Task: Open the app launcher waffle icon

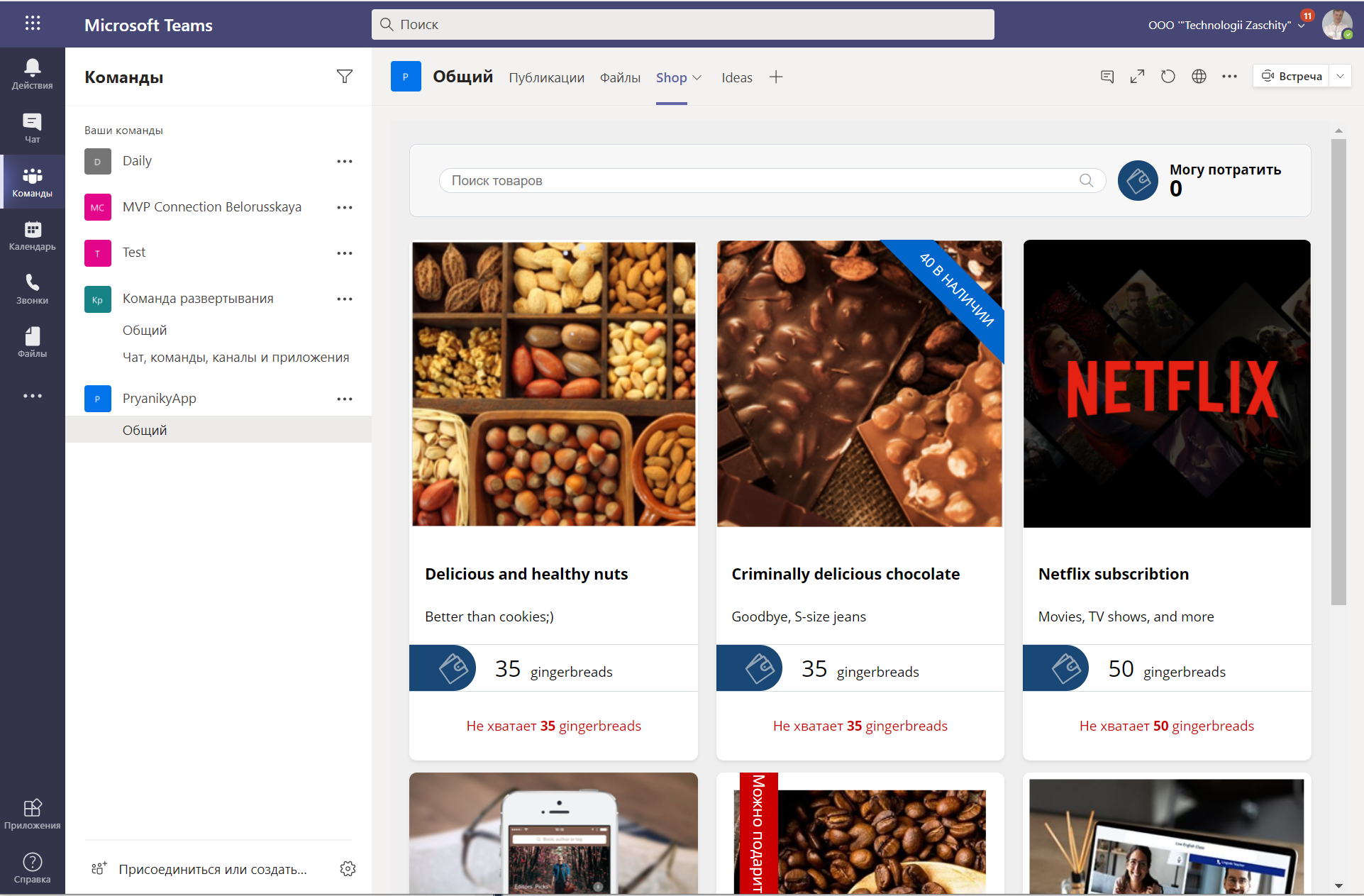Action: pyautogui.click(x=33, y=23)
